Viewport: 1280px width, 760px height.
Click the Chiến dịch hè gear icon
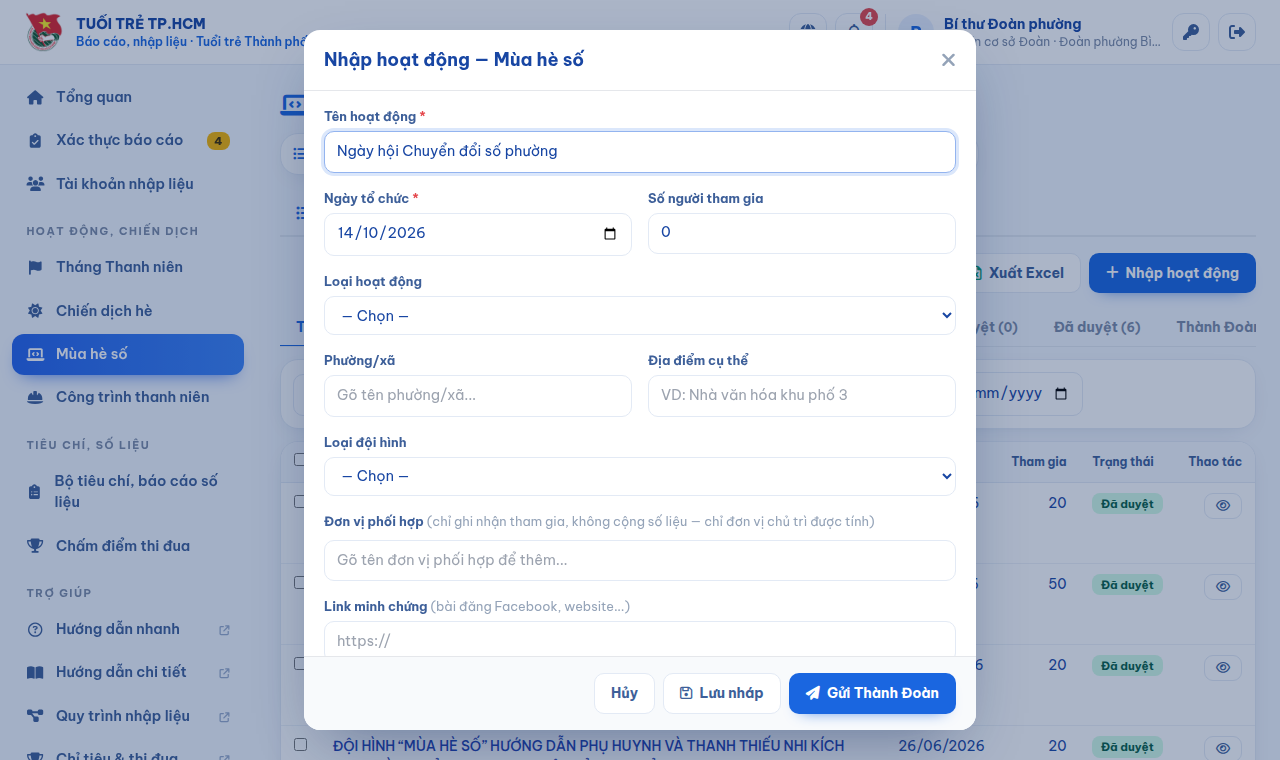point(35,311)
